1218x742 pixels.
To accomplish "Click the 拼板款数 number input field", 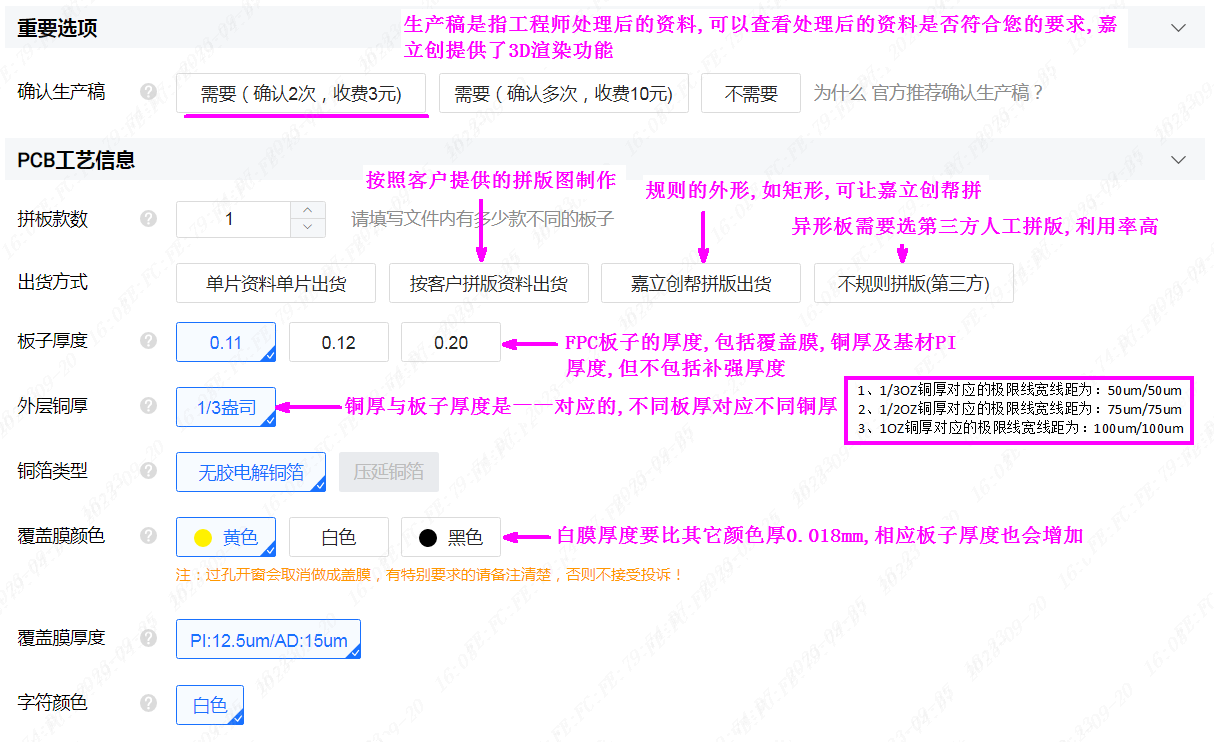I will (x=233, y=219).
